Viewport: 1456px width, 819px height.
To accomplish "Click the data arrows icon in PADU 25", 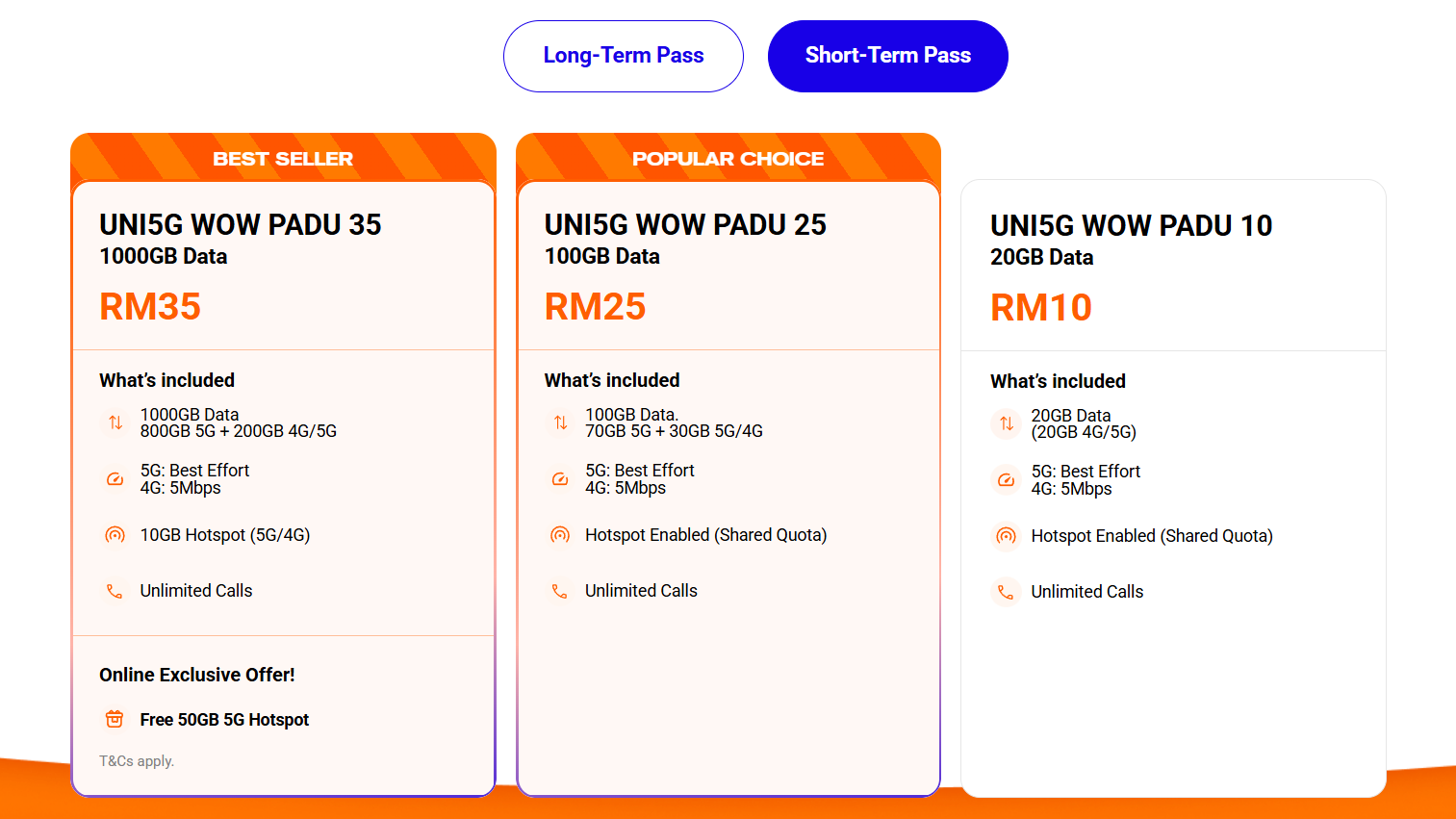I will (x=560, y=422).
